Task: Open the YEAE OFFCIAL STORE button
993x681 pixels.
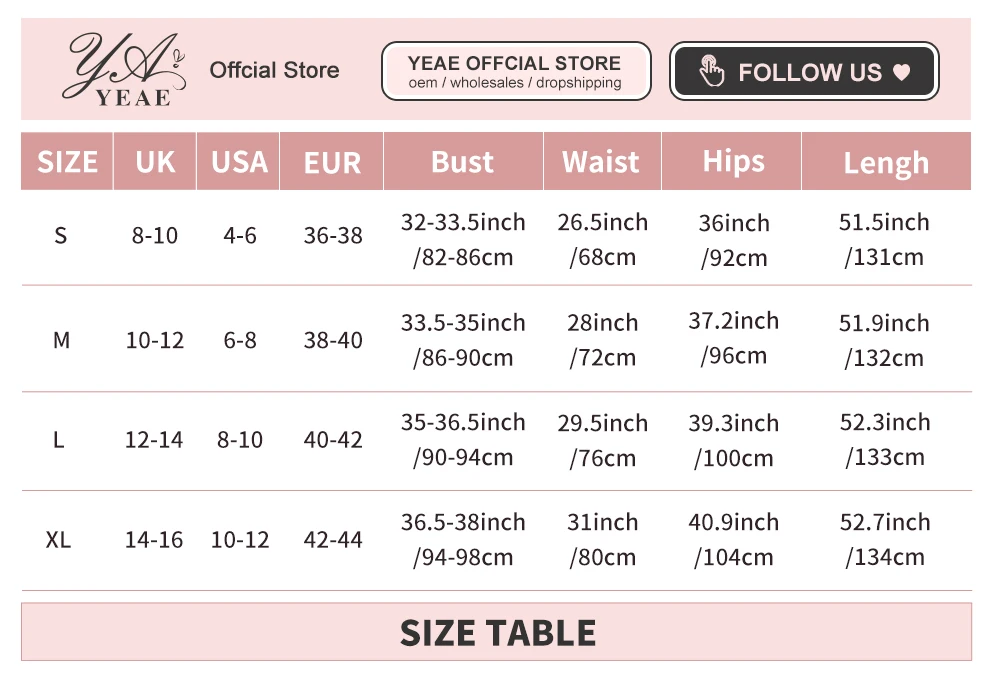Action: click(x=515, y=71)
